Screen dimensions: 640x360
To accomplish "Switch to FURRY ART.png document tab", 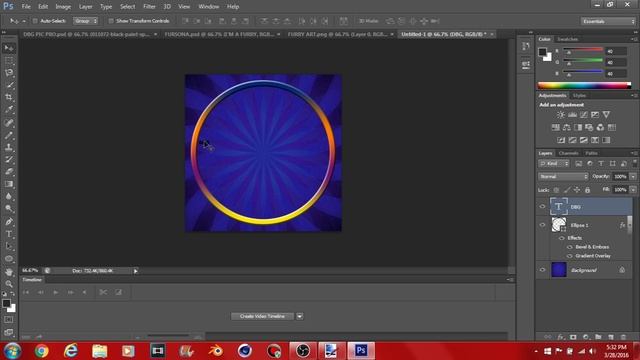I will pyautogui.click(x=337, y=34).
